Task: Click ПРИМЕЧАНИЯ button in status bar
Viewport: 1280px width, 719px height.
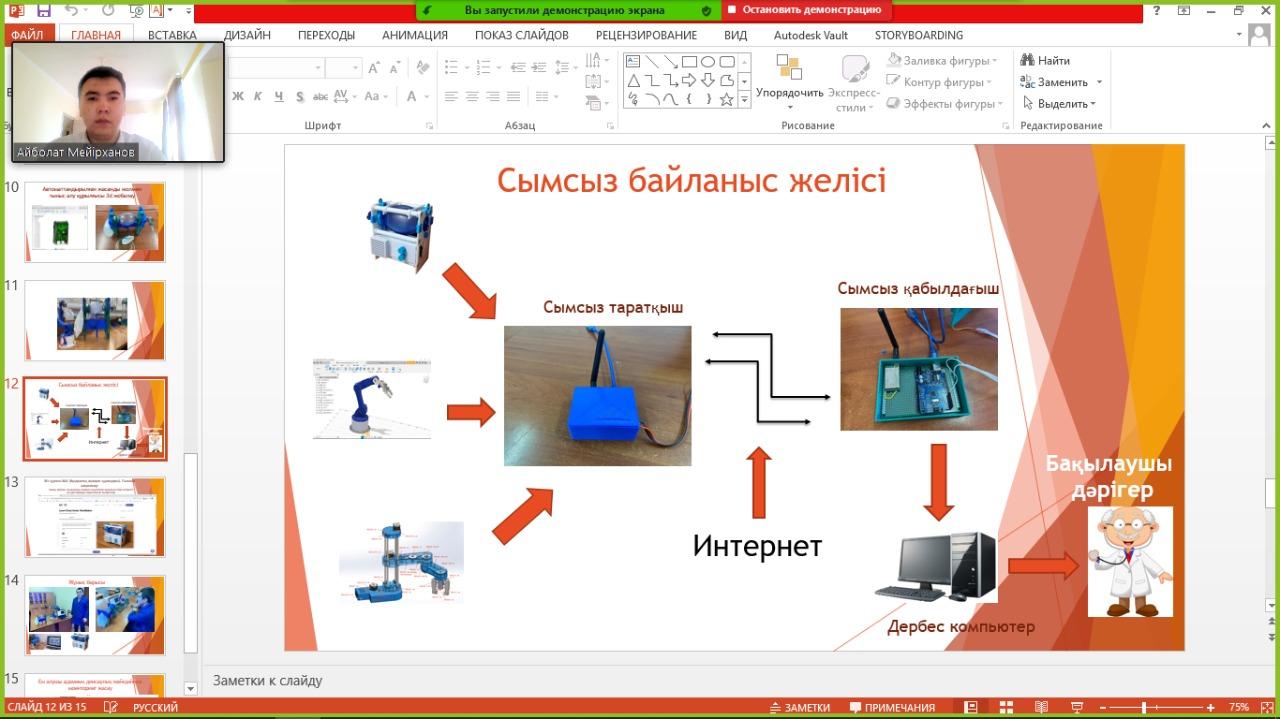Action: tap(892, 707)
